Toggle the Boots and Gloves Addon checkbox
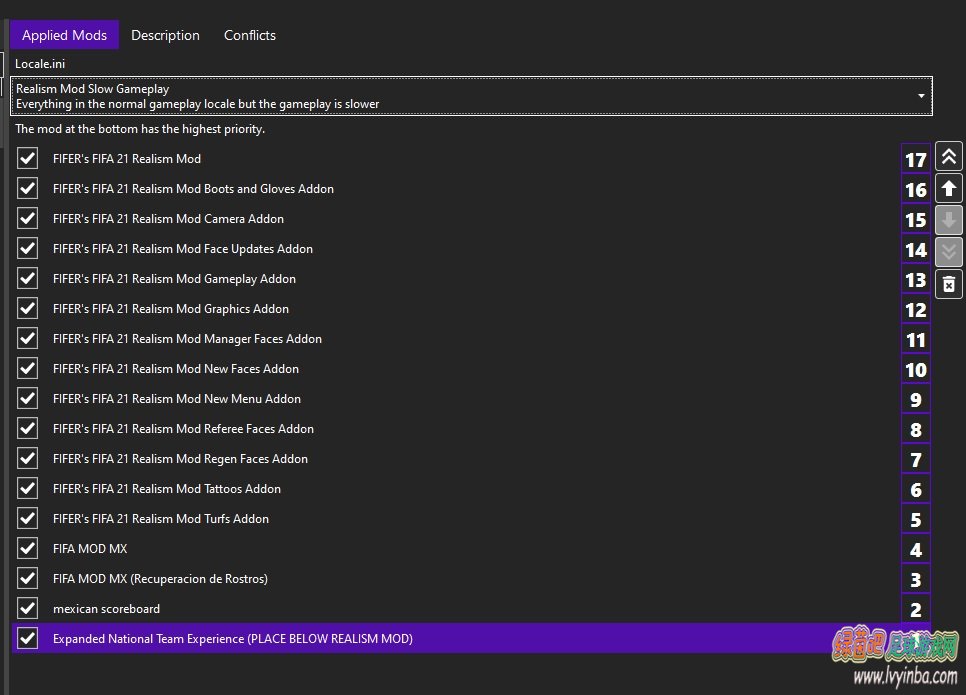 28,189
